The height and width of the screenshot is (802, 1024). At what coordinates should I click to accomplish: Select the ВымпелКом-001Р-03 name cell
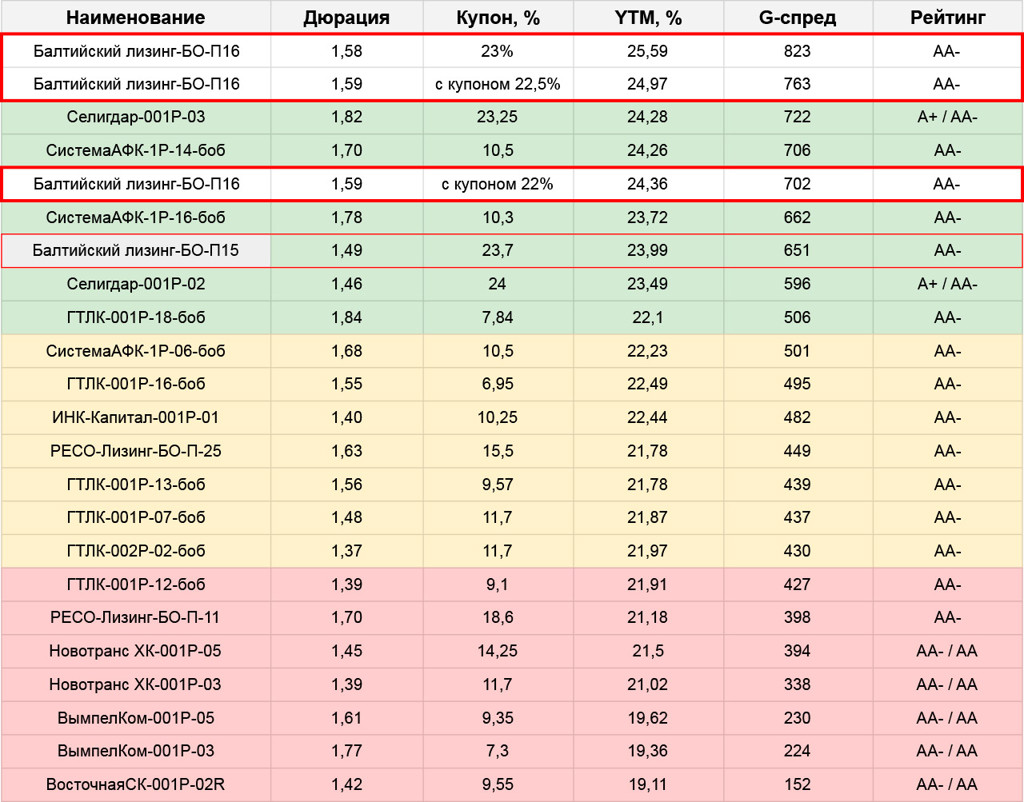[x=136, y=751]
